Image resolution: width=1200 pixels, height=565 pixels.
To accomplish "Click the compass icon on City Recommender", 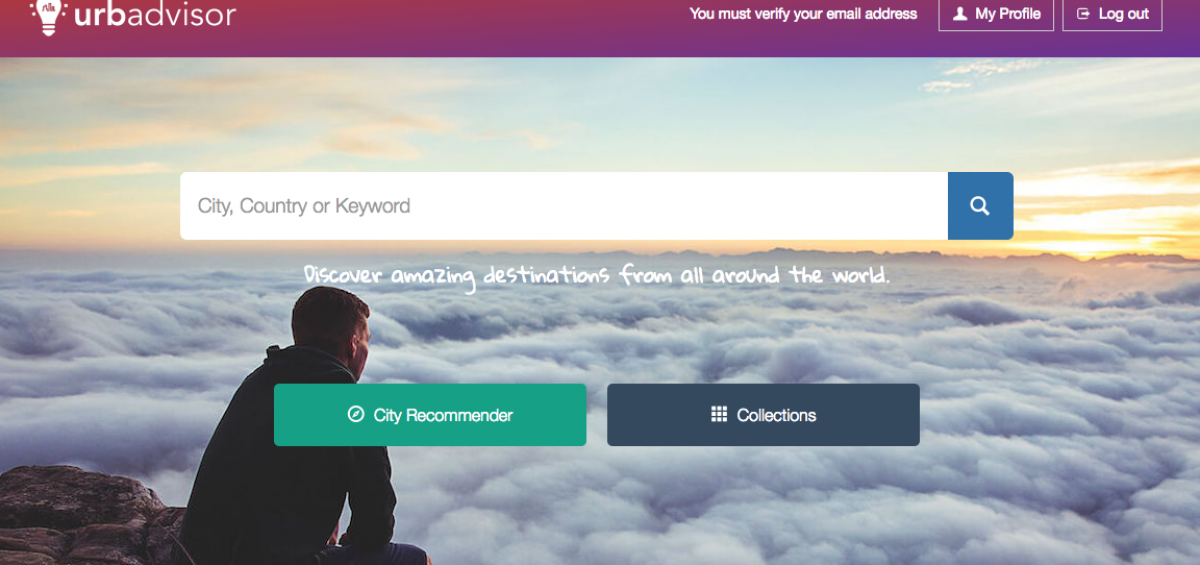I will 355,414.
